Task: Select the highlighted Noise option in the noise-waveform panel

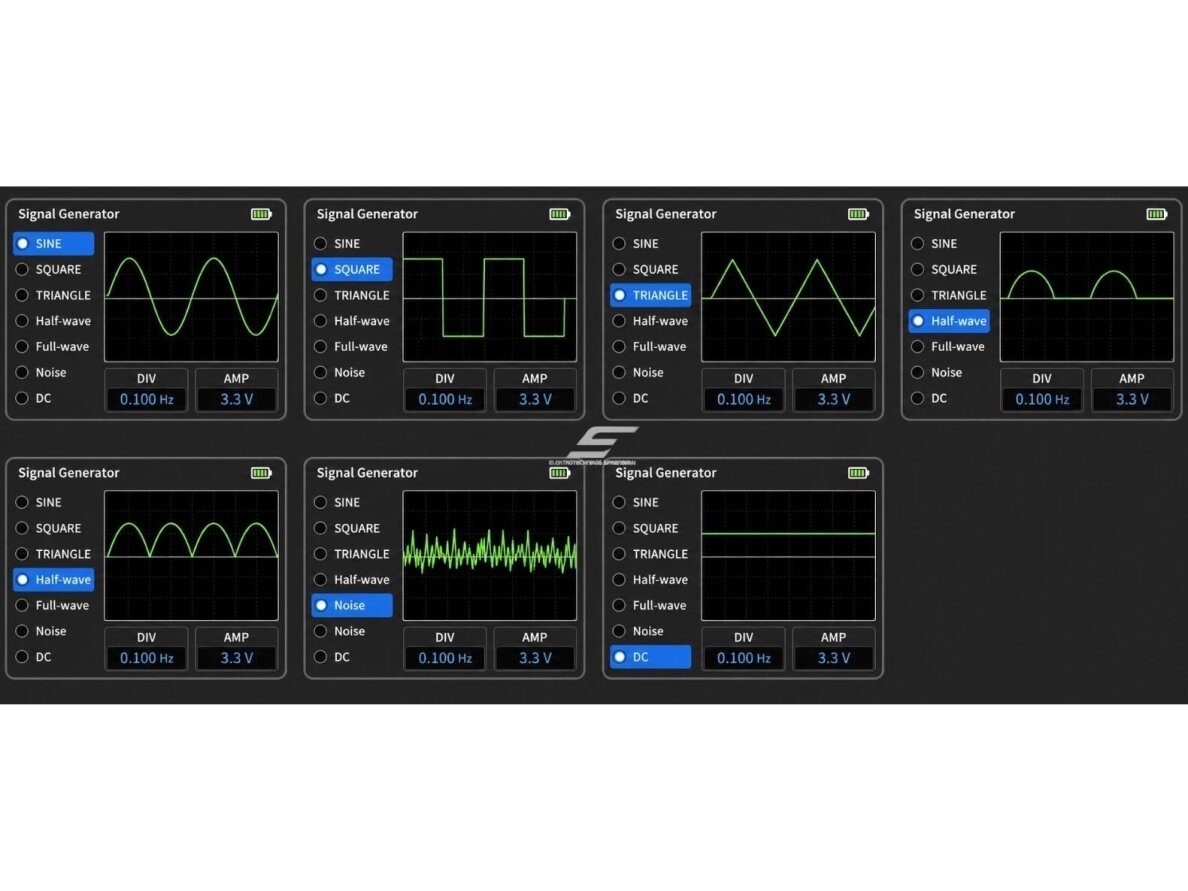Action: pyautogui.click(x=352, y=605)
